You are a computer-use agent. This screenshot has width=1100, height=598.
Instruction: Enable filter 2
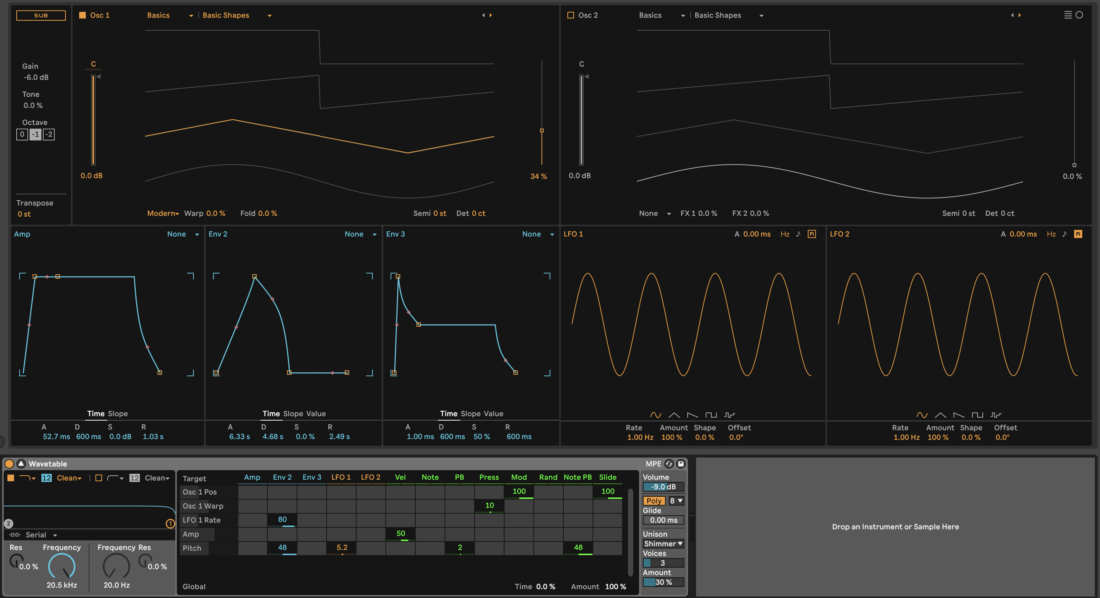[x=98, y=478]
